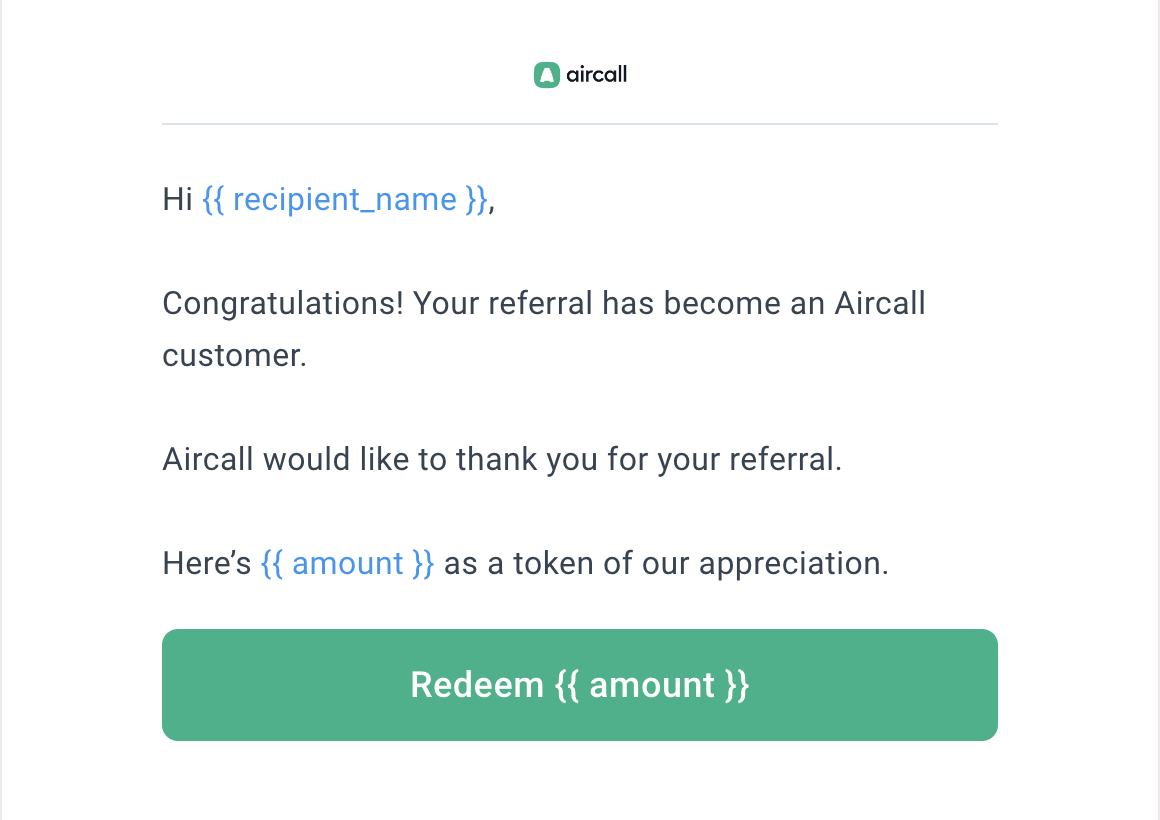1160x820 pixels.
Task: Click the {{ amount }} text inside the button
Action: [x=652, y=685]
